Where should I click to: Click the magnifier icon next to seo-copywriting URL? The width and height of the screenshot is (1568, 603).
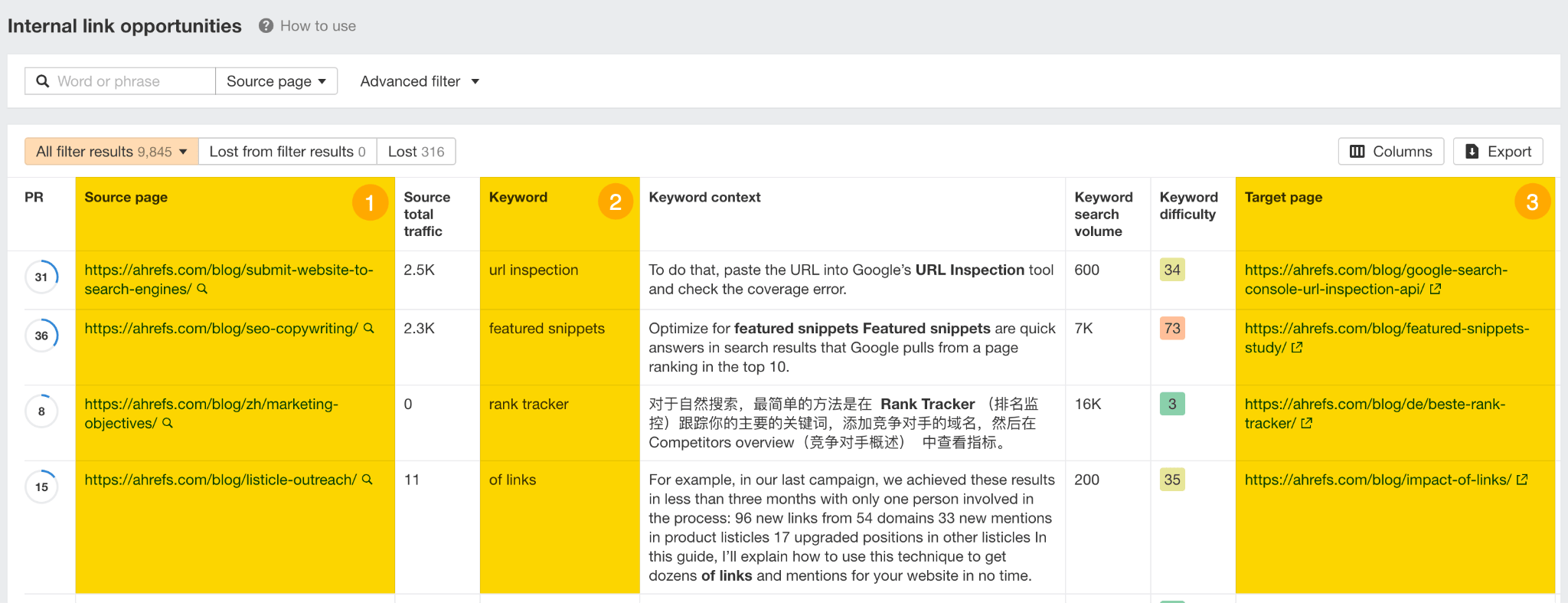coord(368,328)
